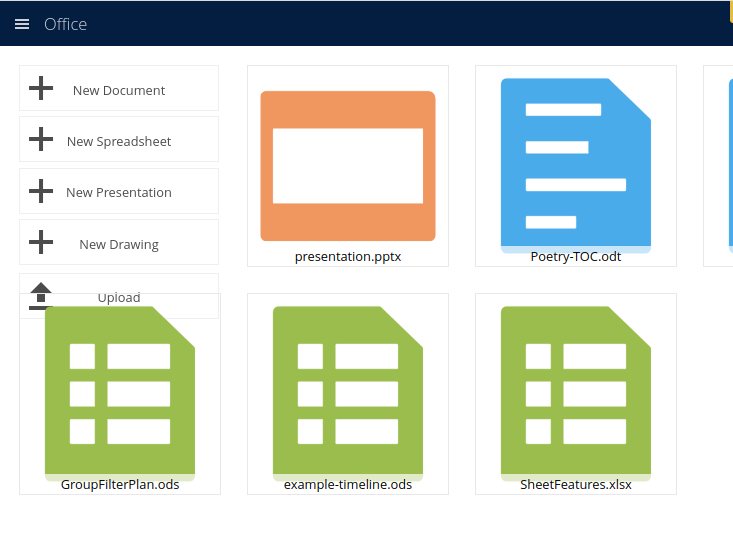This screenshot has width=733, height=536.
Task: Open the GroupFilterPlan.ods spreadsheet icon
Action: pyautogui.click(x=120, y=393)
